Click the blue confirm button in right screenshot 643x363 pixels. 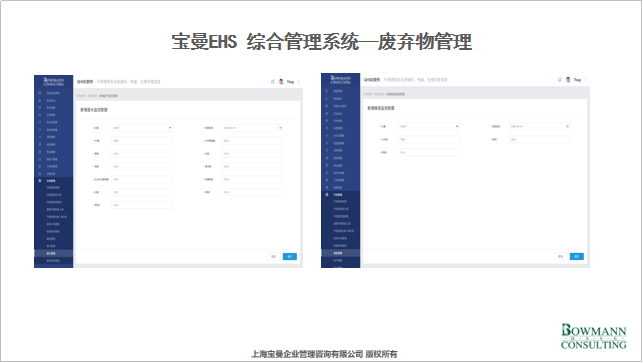point(577,256)
